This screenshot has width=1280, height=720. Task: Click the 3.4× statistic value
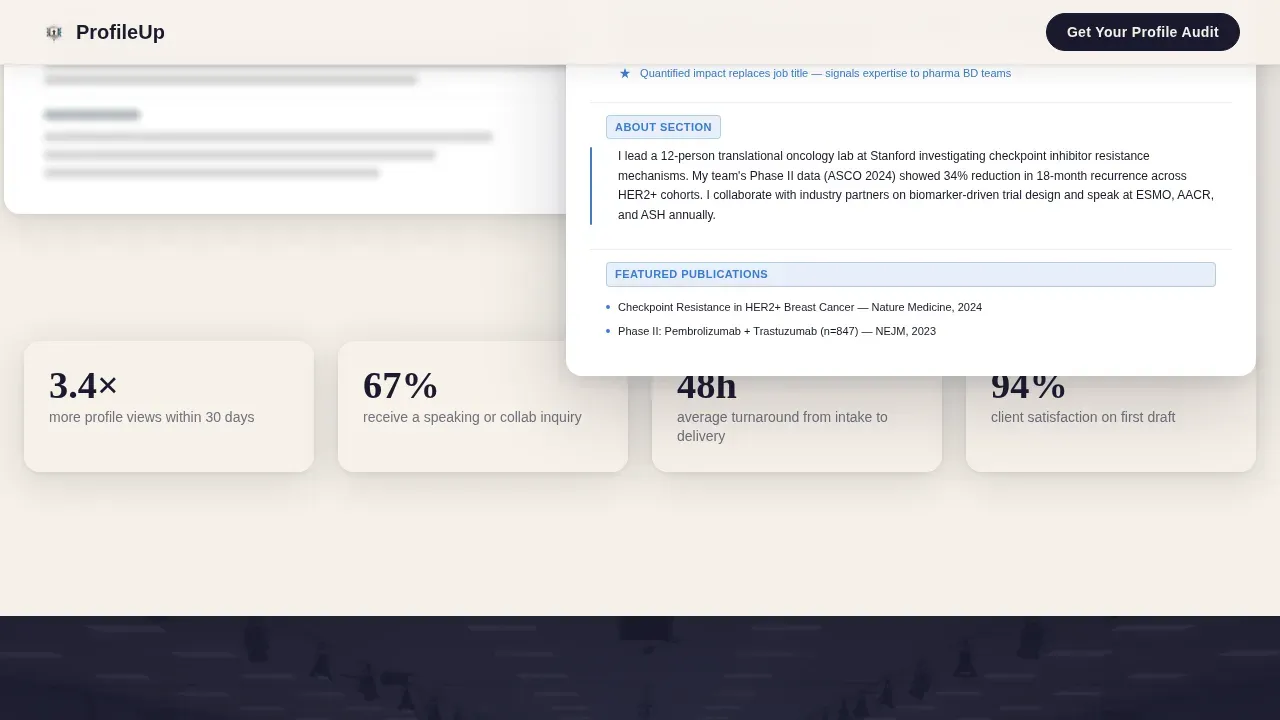(x=83, y=385)
